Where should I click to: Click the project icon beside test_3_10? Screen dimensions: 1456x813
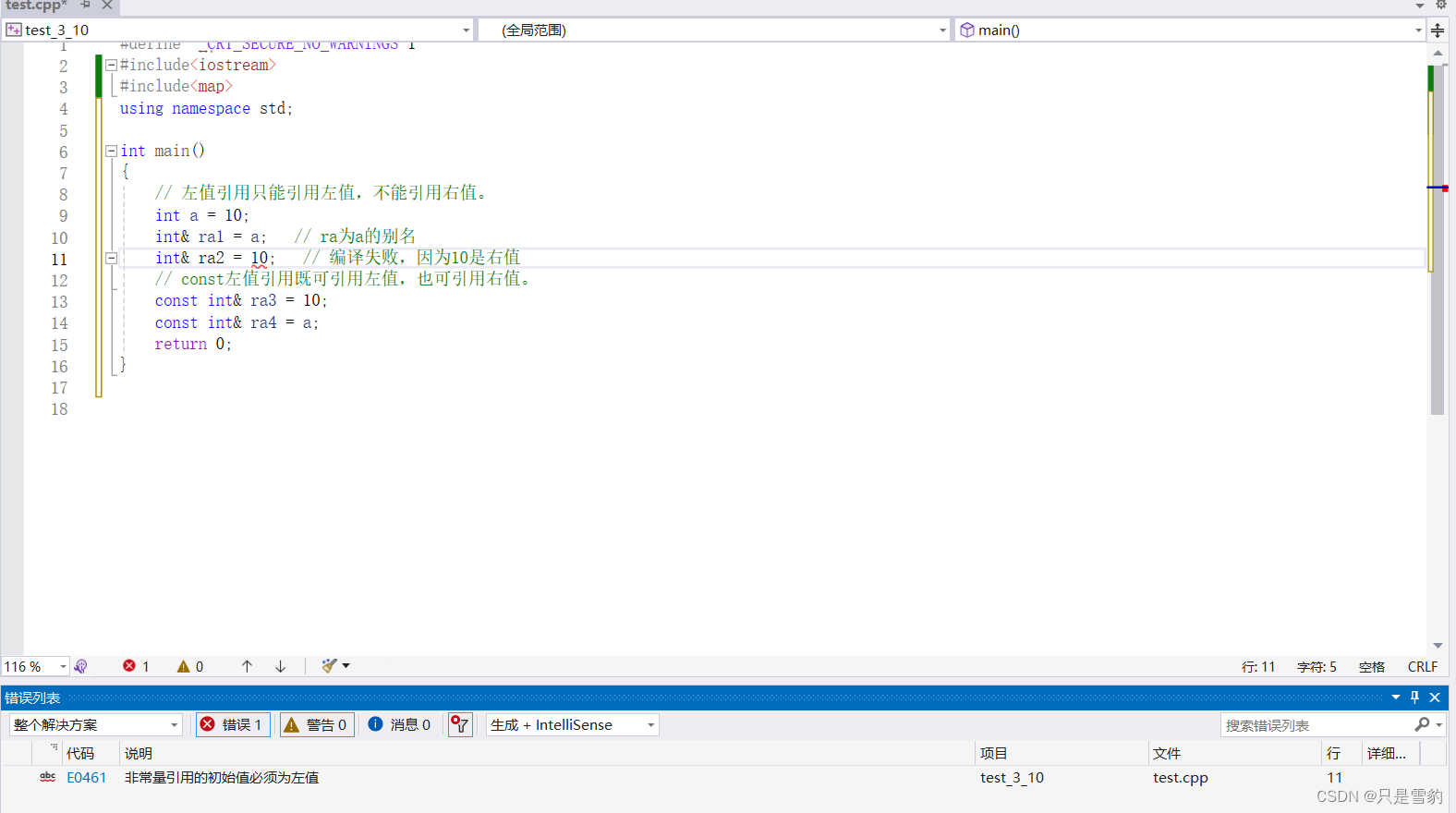14,30
